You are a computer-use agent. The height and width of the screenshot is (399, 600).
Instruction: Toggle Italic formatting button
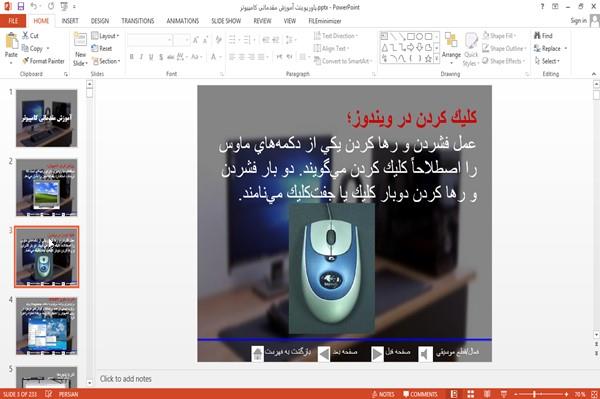coord(141,57)
